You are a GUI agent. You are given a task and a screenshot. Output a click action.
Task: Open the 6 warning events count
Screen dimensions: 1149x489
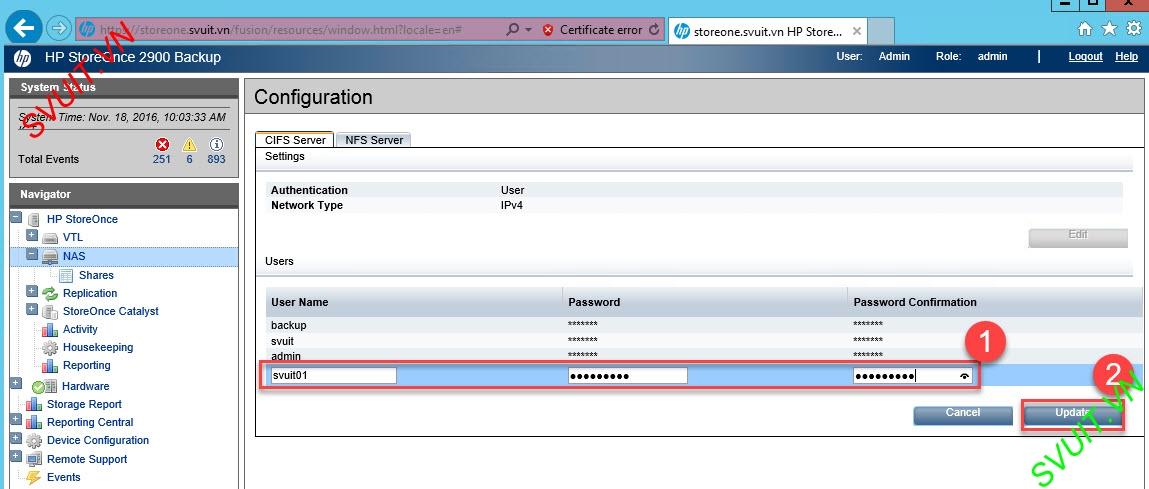point(189,159)
